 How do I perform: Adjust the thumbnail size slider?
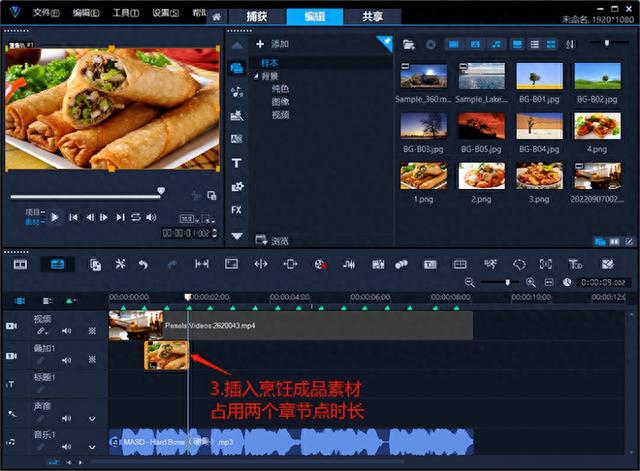click(x=607, y=43)
